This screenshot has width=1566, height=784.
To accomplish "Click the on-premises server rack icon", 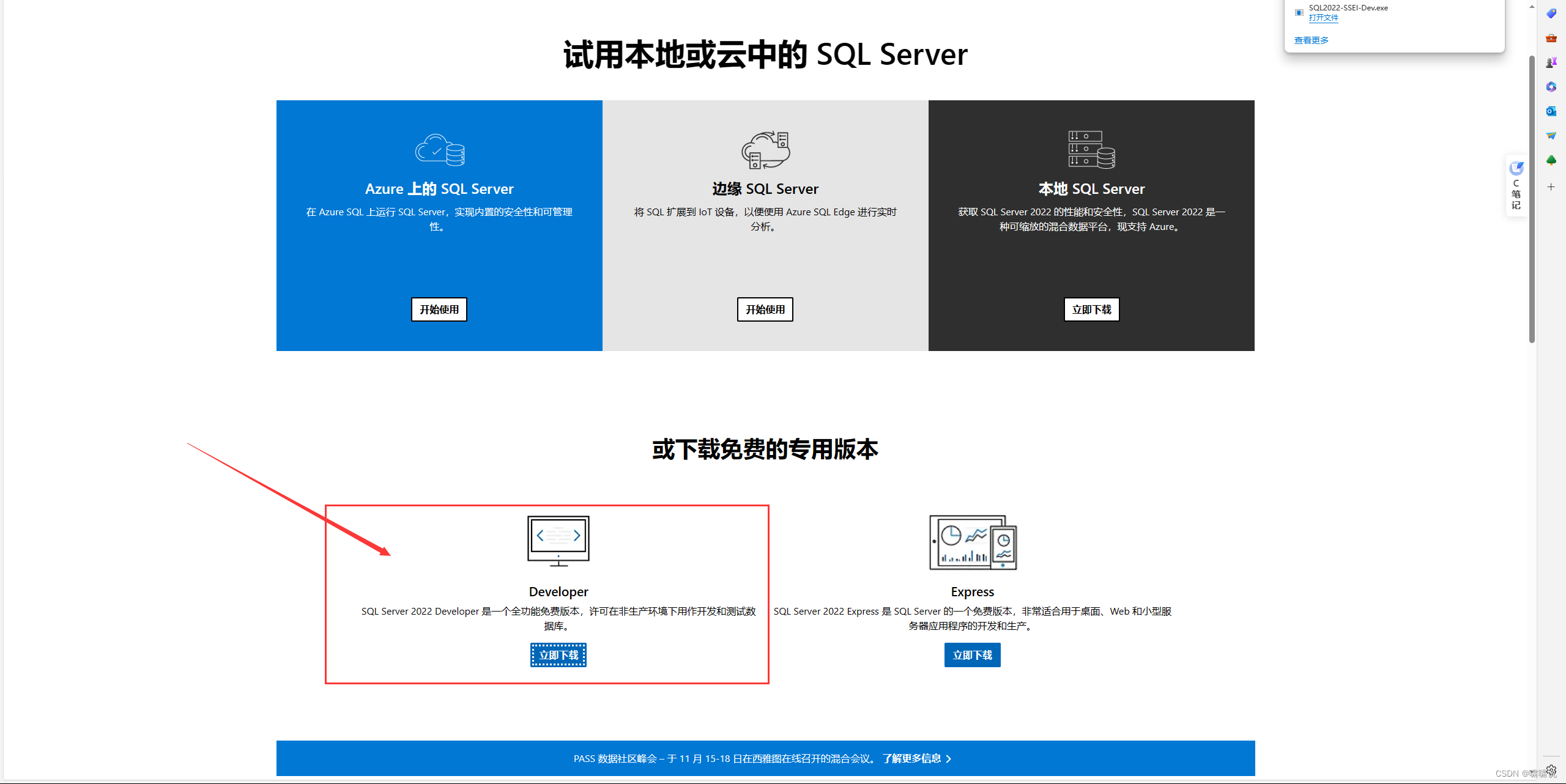I will coord(1091,150).
